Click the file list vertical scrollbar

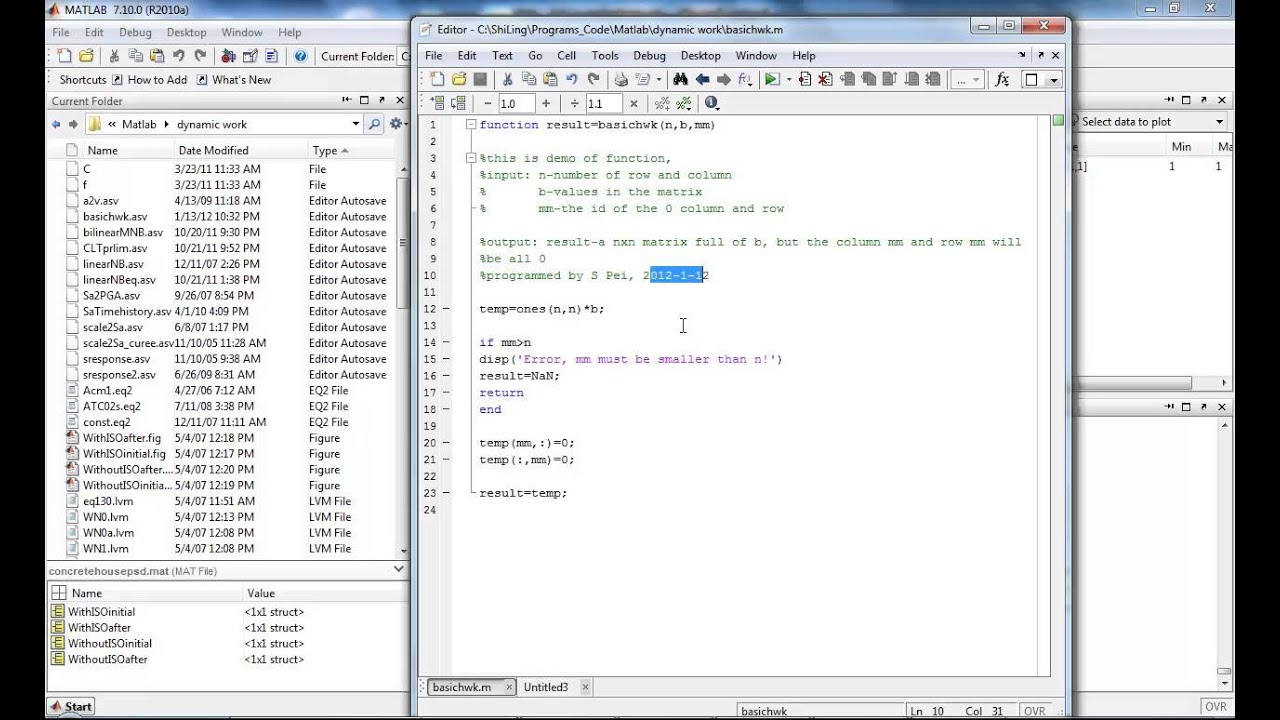[402, 360]
